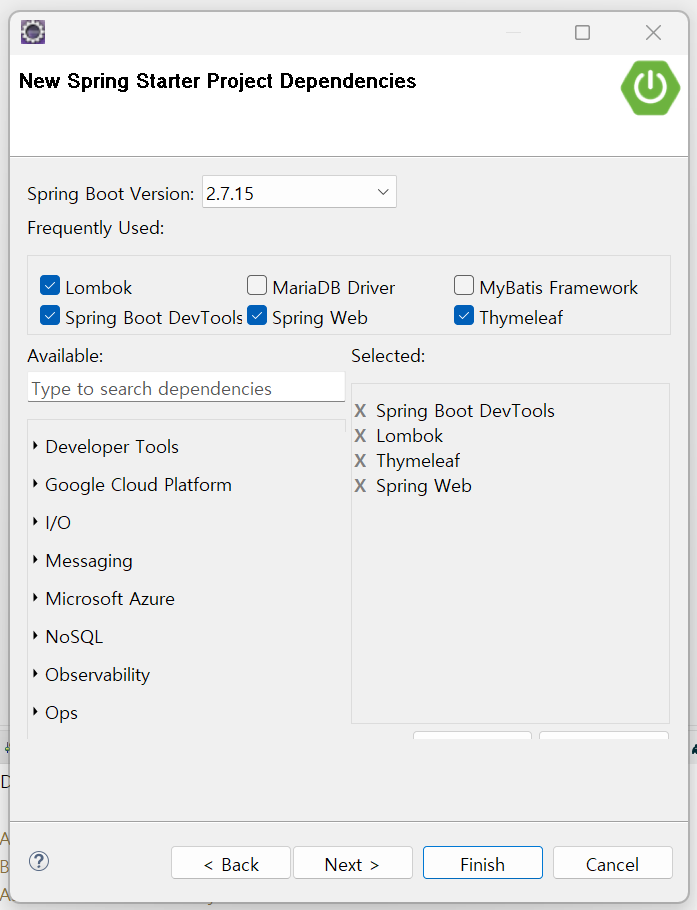Uncheck the Spring Boot DevTools checkbox

pyautogui.click(x=50, y=316)
